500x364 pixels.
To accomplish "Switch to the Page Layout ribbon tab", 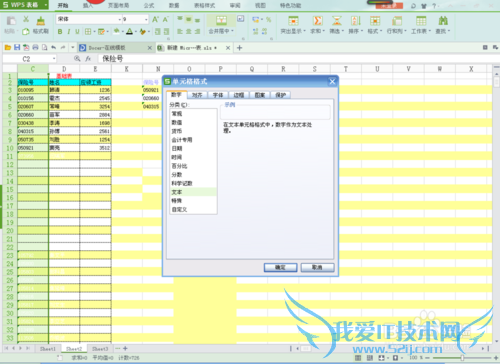I will coord(118,5).
